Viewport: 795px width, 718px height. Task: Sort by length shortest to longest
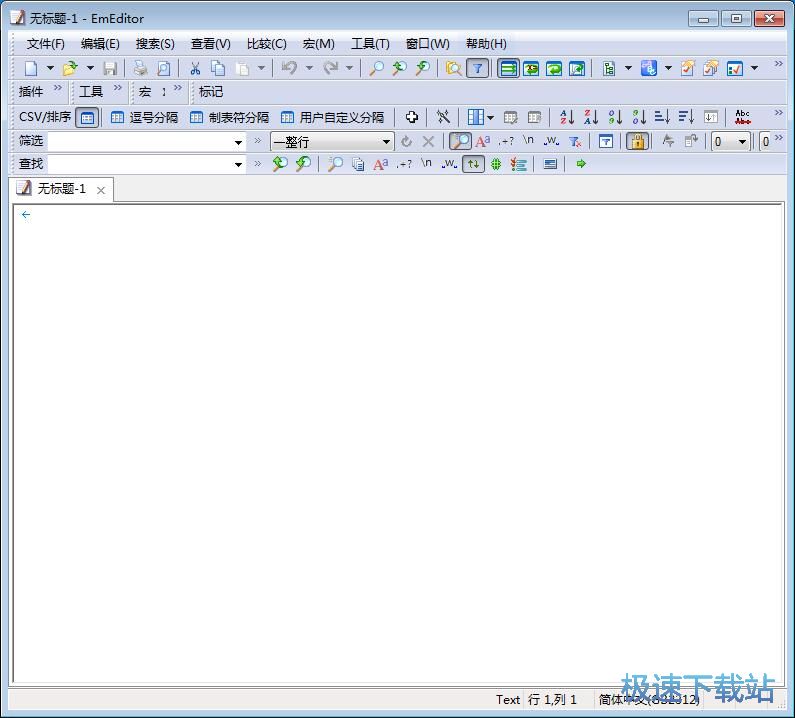click(x=663, y=117)
